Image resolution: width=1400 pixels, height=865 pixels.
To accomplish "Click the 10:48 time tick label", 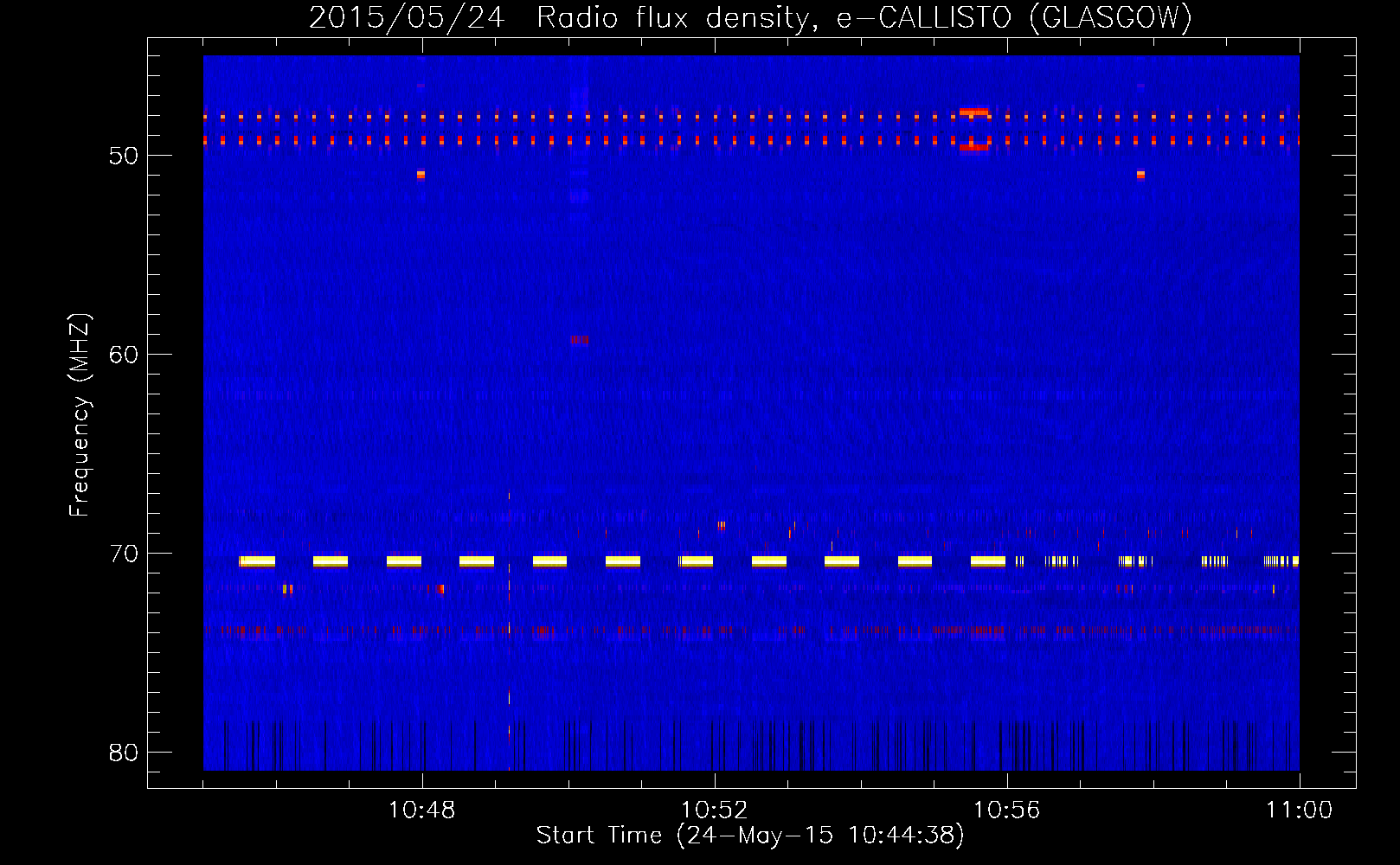I will click(421, 811).
